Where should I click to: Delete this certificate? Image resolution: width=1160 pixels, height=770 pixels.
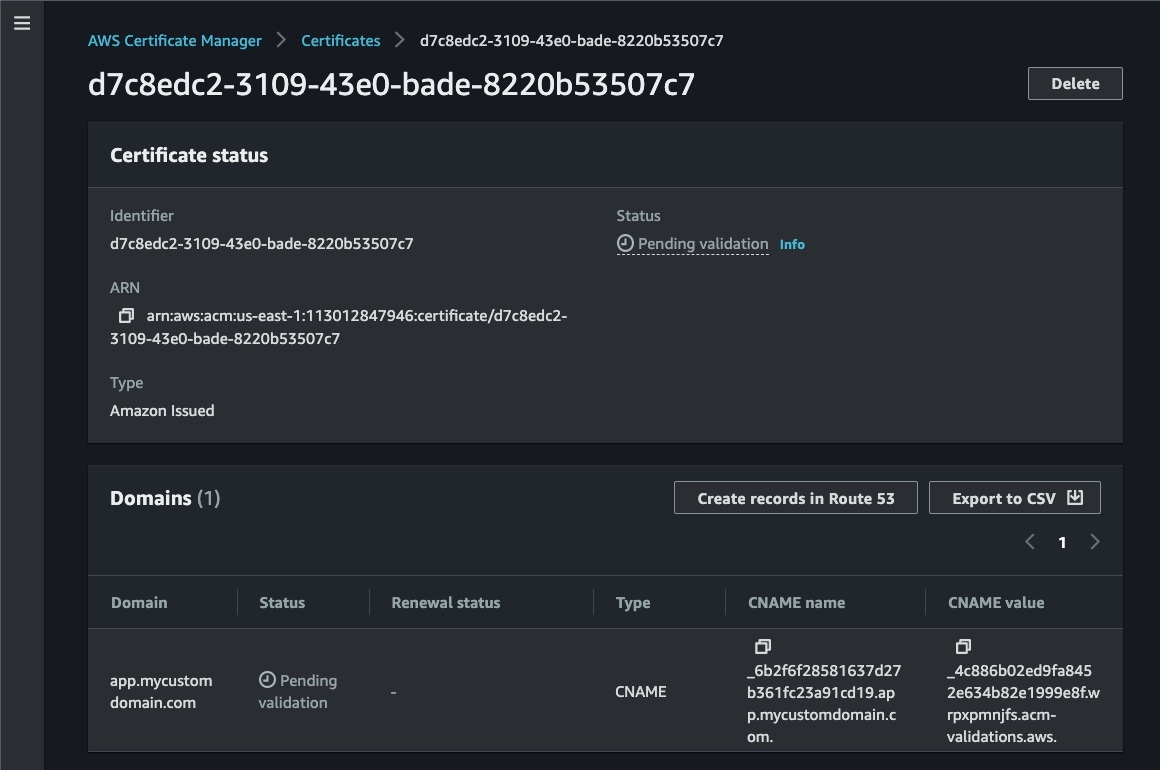tap(1074, 84)
